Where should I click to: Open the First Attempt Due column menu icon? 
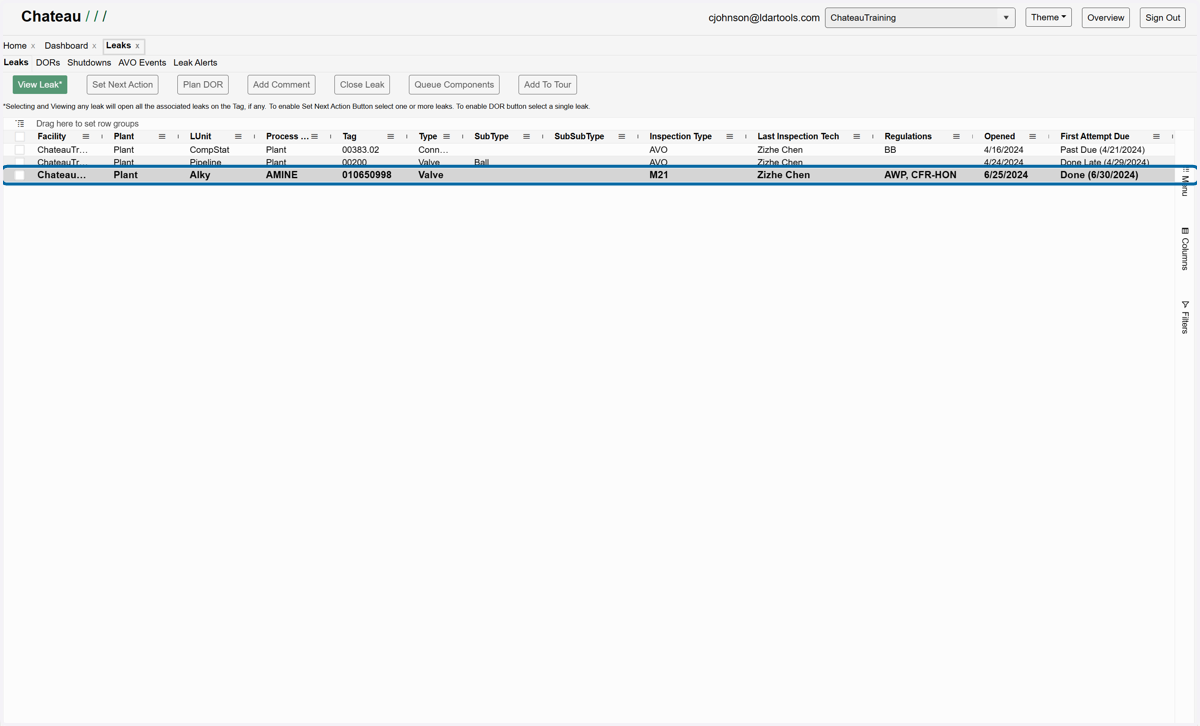(x=1156, y=137)
